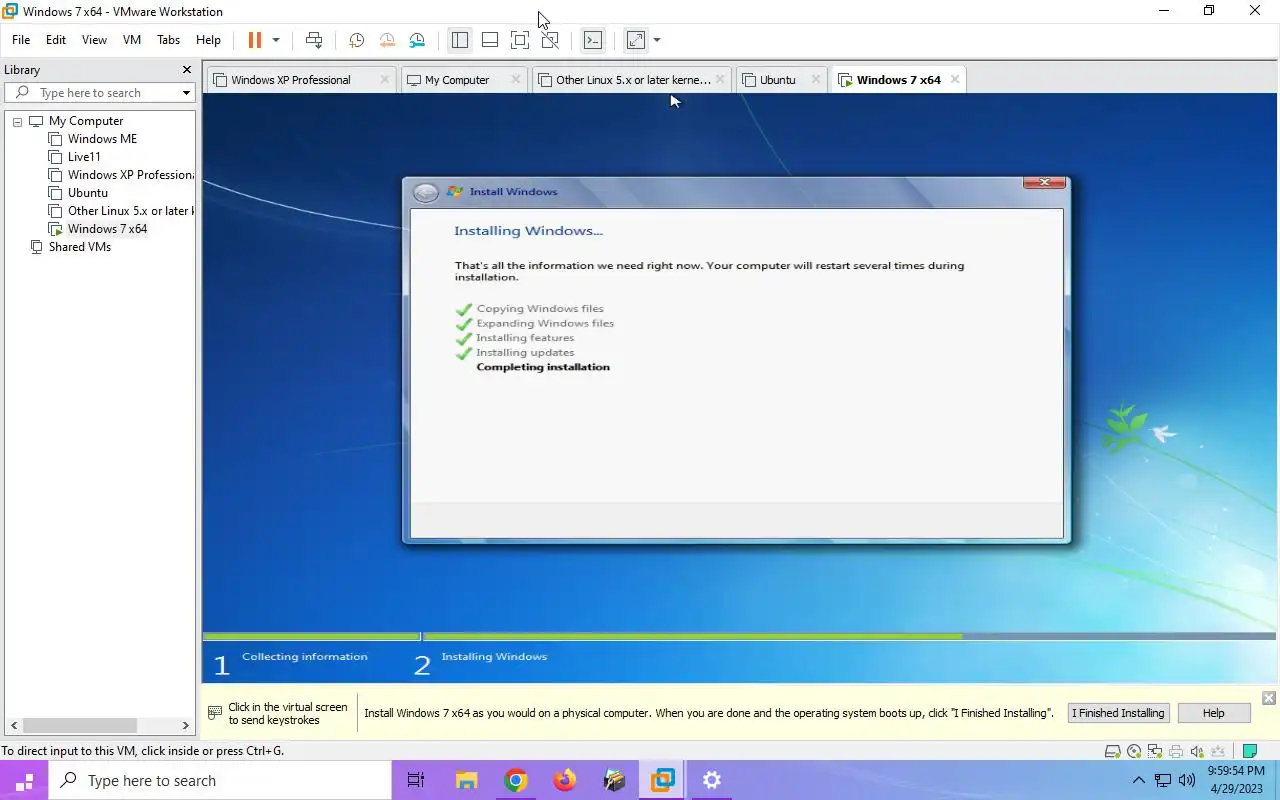The image size is (1280, 800).
Task: Click the stretch guest display icon
Action: pos(636,40)
